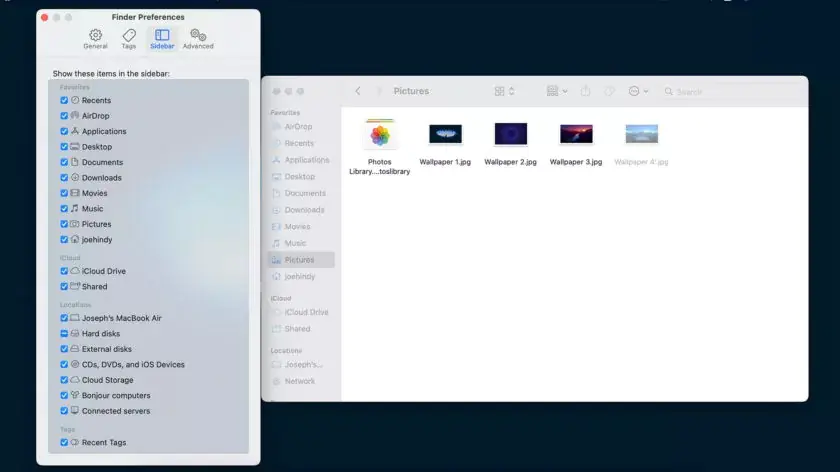Open Desktop in Finder window sidebar
This screenshot has height=472, width=840.
click(301, 177)
